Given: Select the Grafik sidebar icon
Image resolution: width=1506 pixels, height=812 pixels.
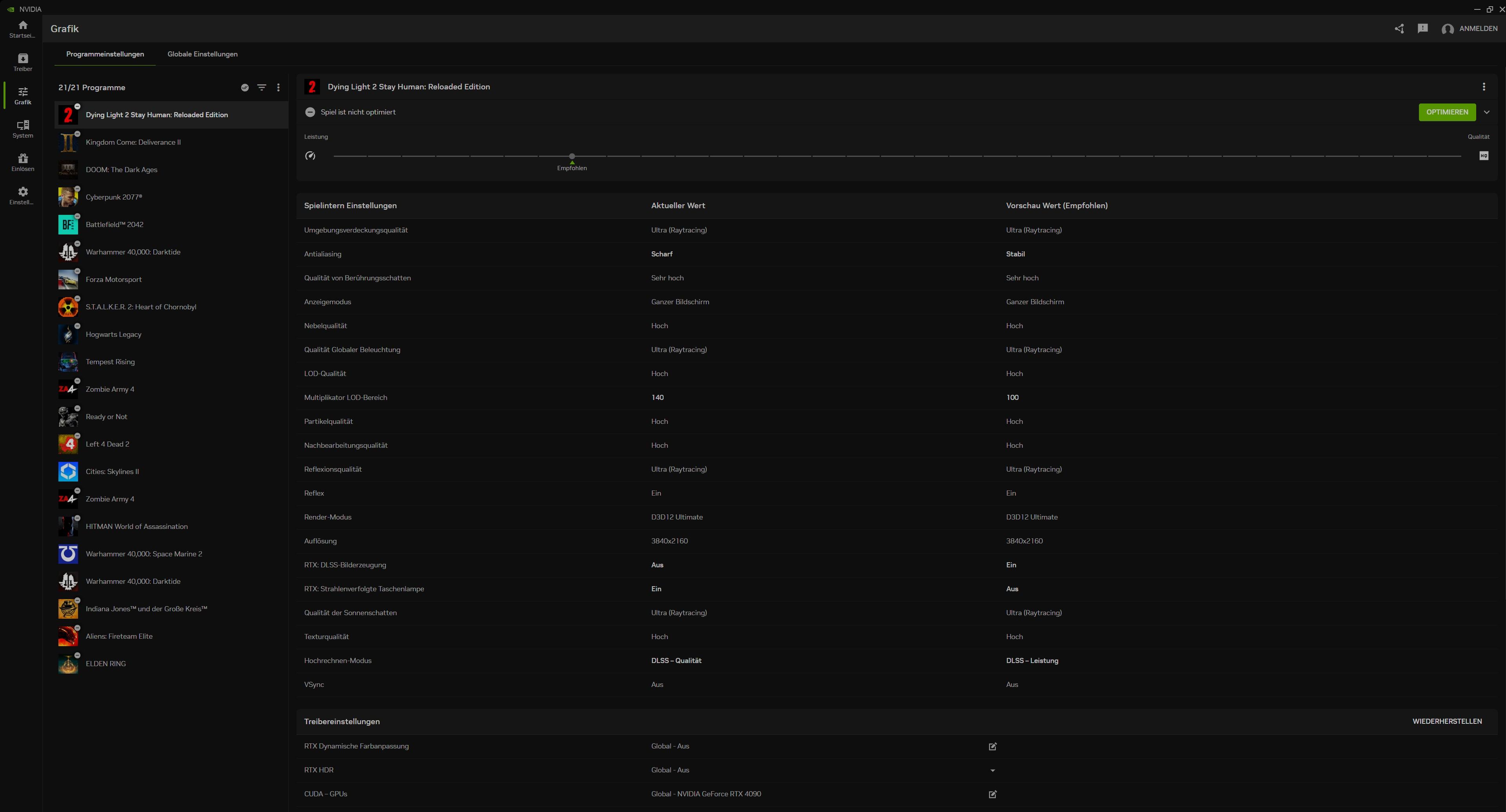Looking at the screenshot, I should tap(23, 92).
